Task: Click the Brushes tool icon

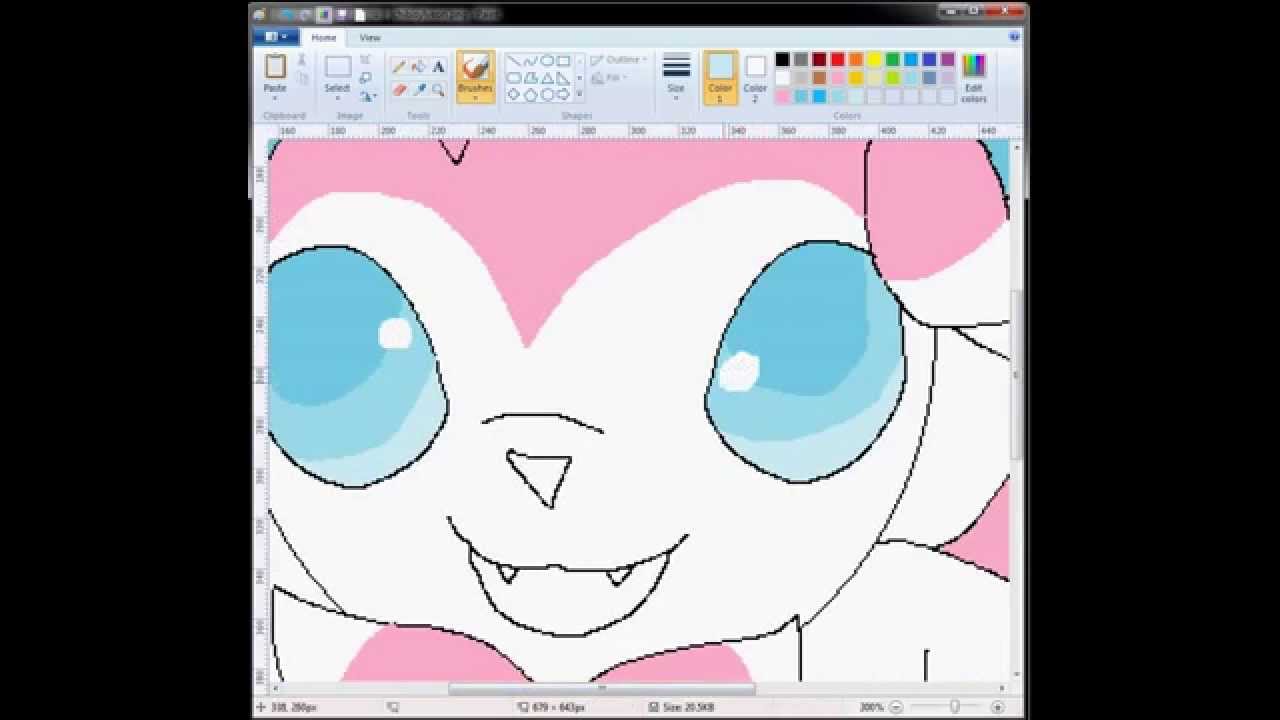Action: pos(475,66)
